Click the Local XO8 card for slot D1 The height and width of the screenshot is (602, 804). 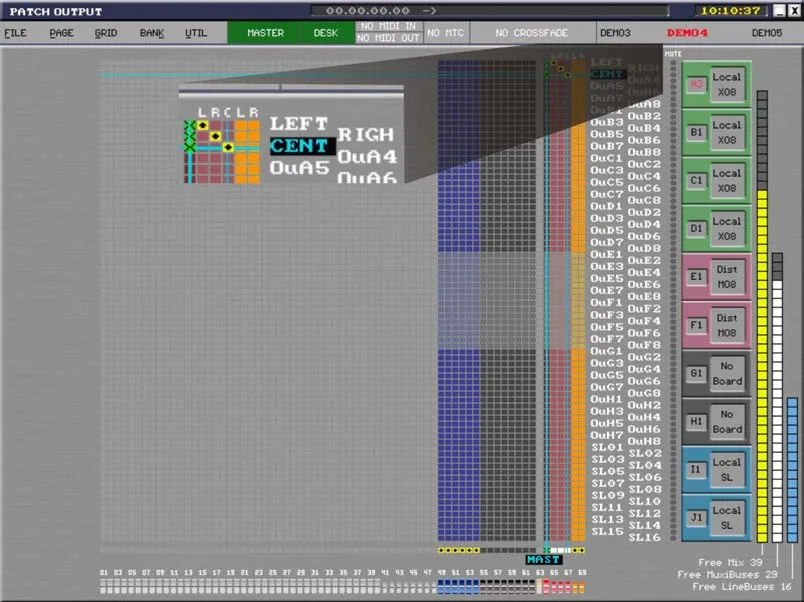coord(727,229)
